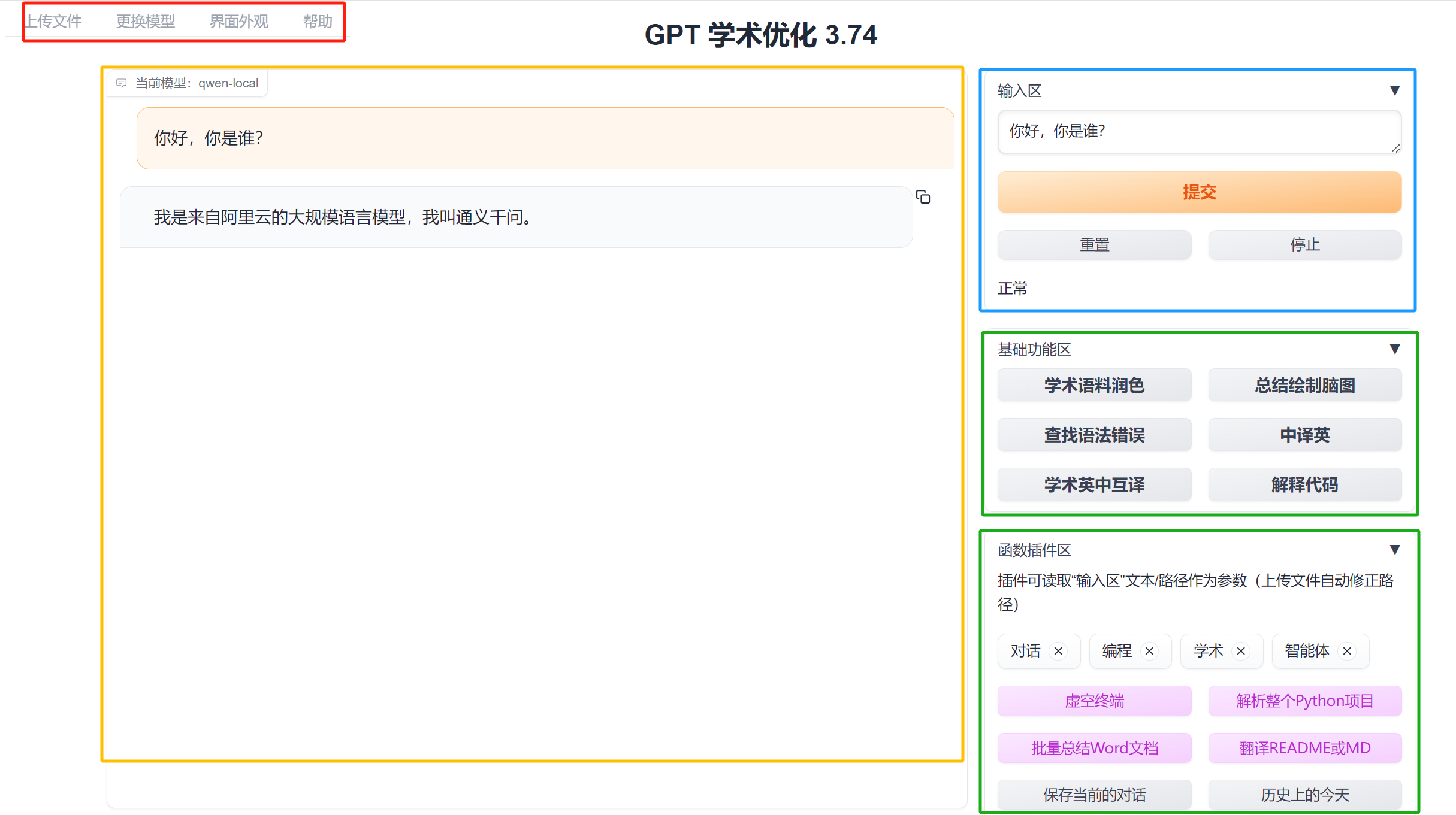Click the 对话 tag label
1456x815 pixels.
click(1026, 651)
